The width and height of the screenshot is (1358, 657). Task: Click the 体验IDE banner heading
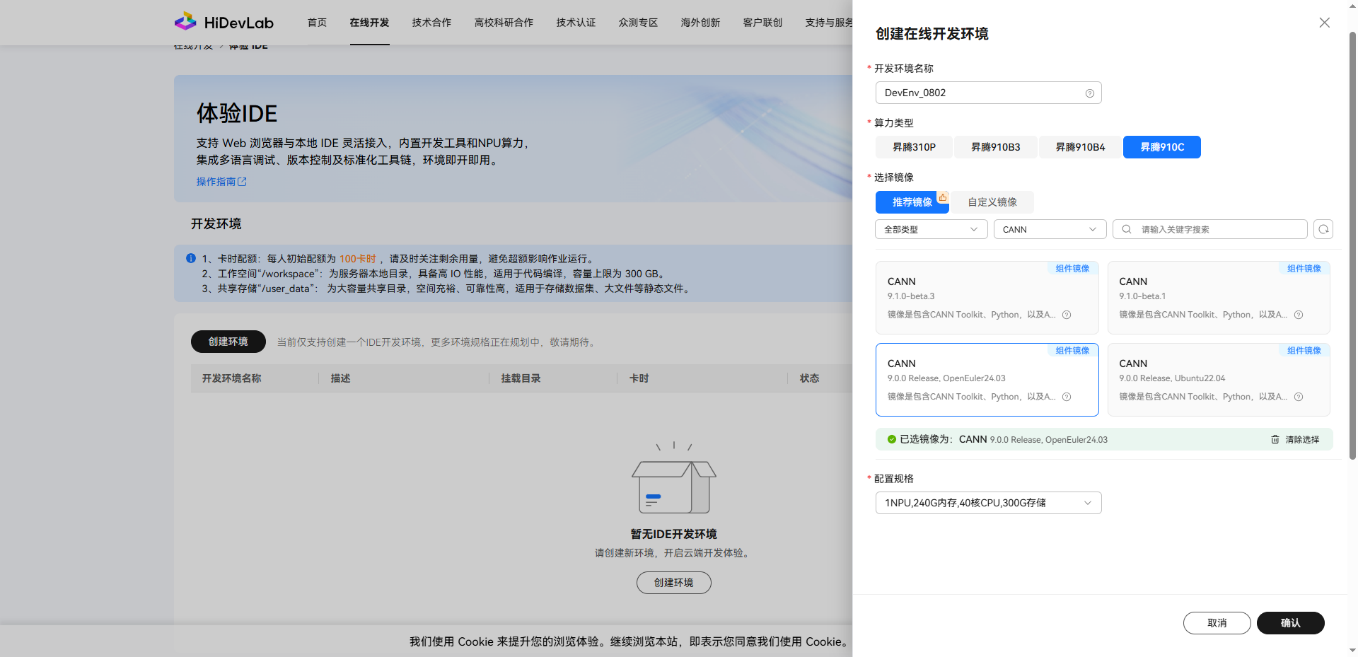tap(237, 113)
